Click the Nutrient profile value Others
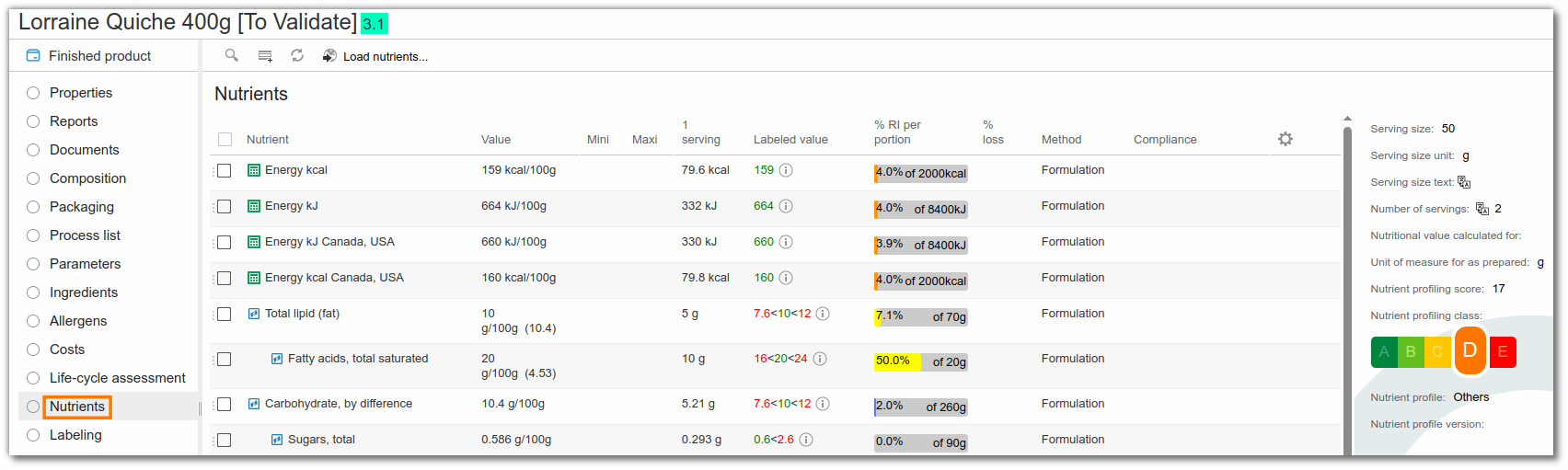Image resolution: width=1568 pixels, height=470 pixels. (1471, 397)
